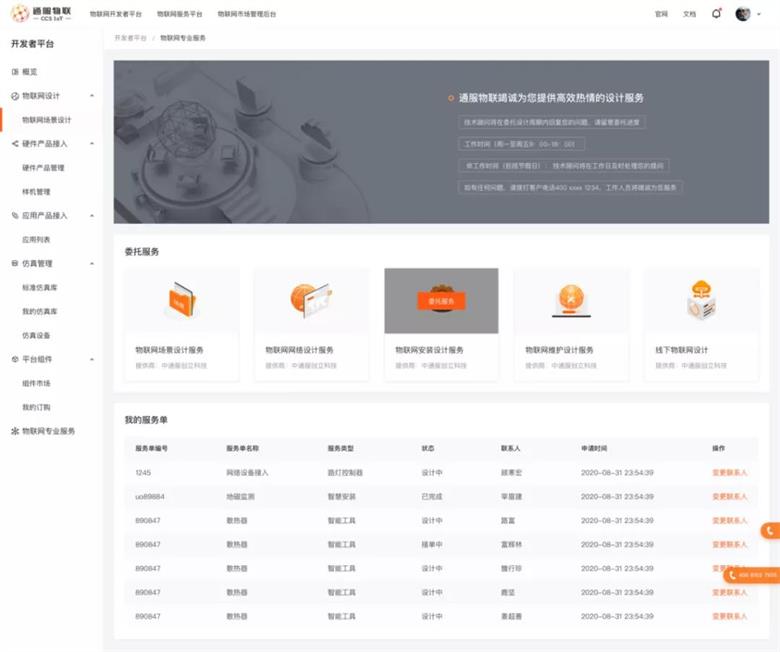
Task: Click the orange floating phone icon
Action: click(770, 531)
